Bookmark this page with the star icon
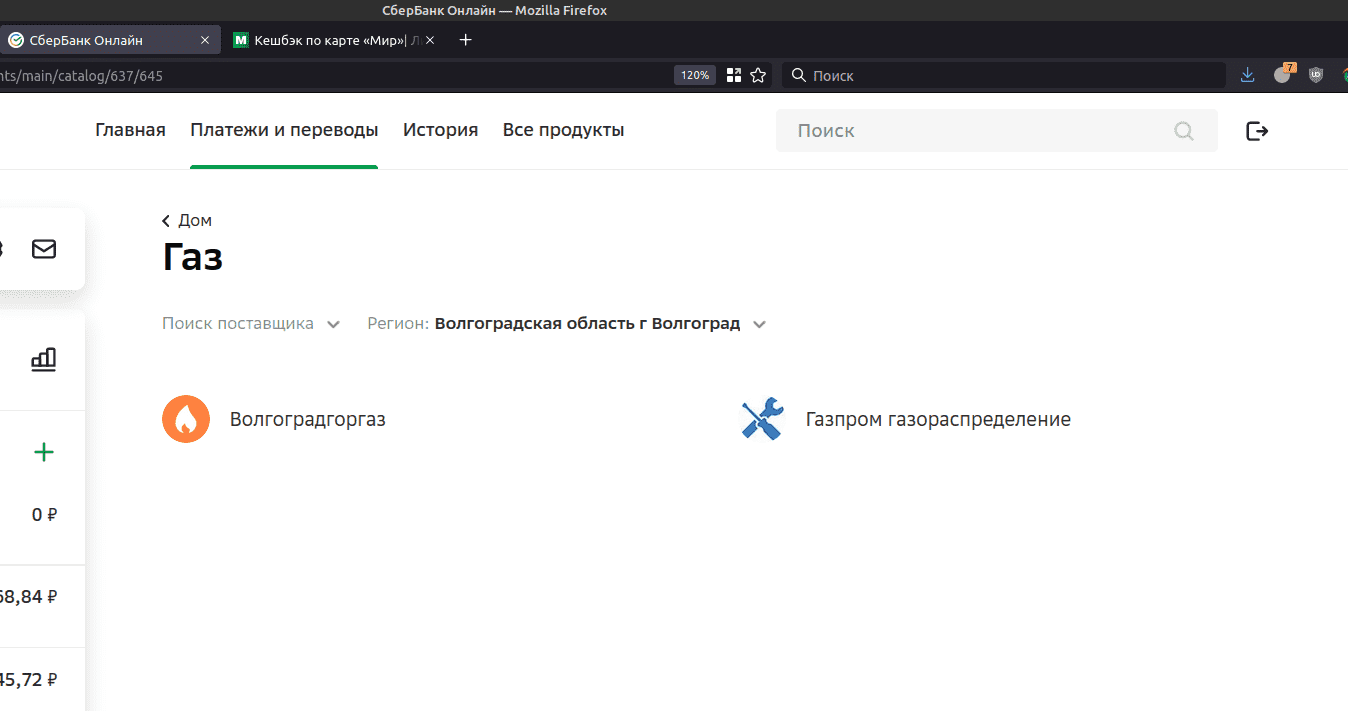Viewport: 1348px width, 711px height. click(x=758, y=75)
